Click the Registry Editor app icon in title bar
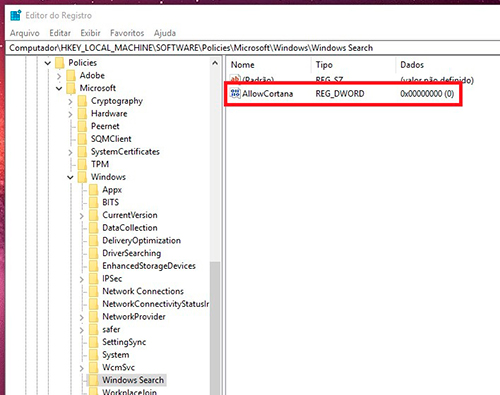This screenshot has height=395, width=500. pyautogui.click(x=15, y=15)
